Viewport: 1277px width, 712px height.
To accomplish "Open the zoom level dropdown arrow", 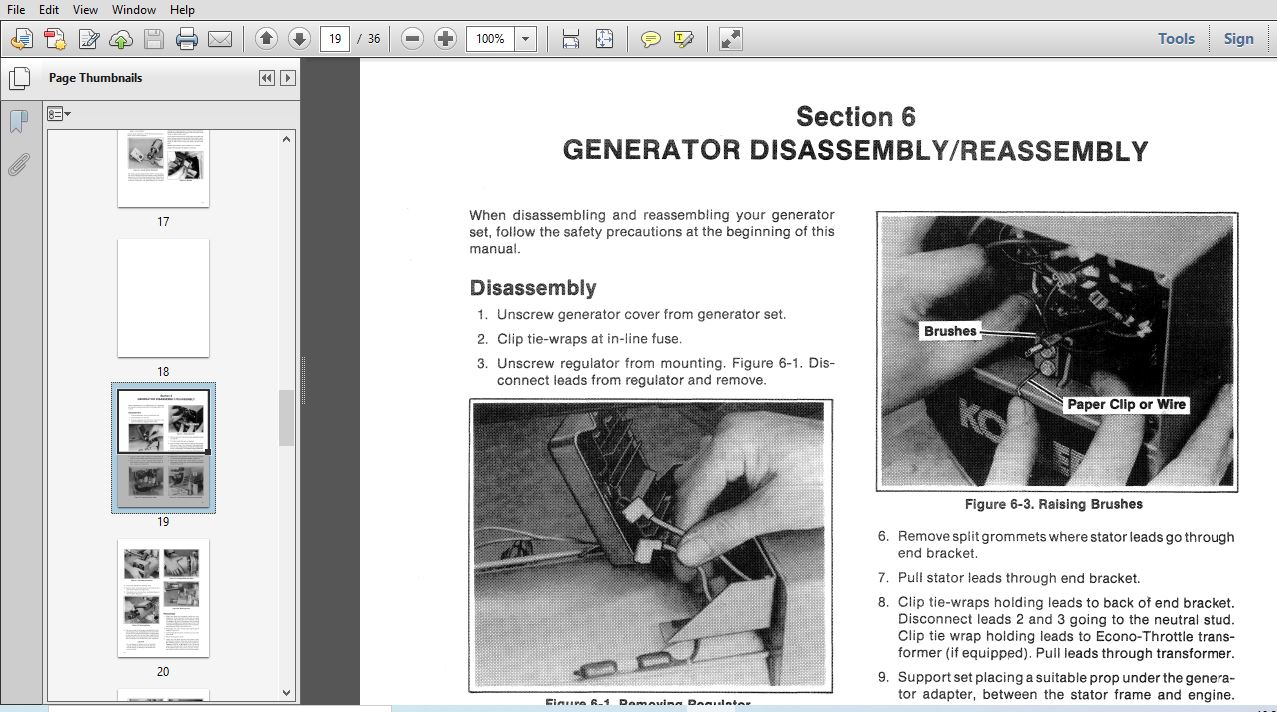I will (x=526, y=39).
